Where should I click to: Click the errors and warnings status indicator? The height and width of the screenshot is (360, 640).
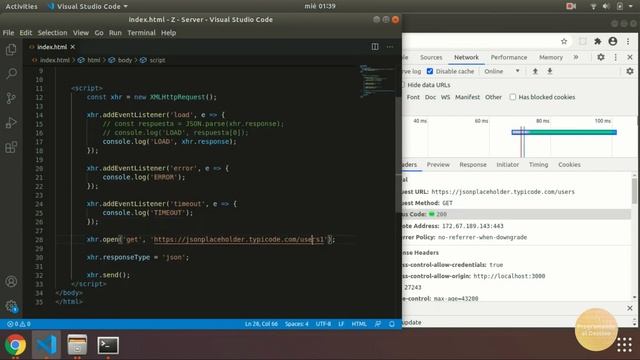[19, 324]
